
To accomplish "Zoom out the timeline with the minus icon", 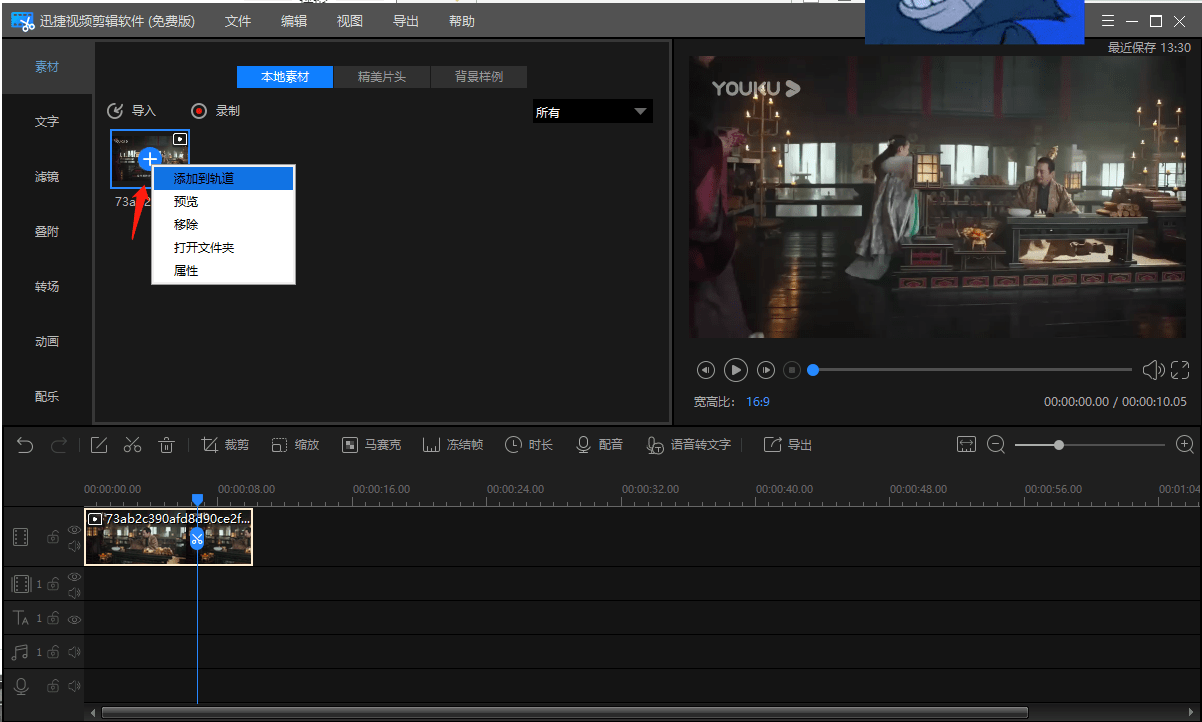I will [996, 445].
